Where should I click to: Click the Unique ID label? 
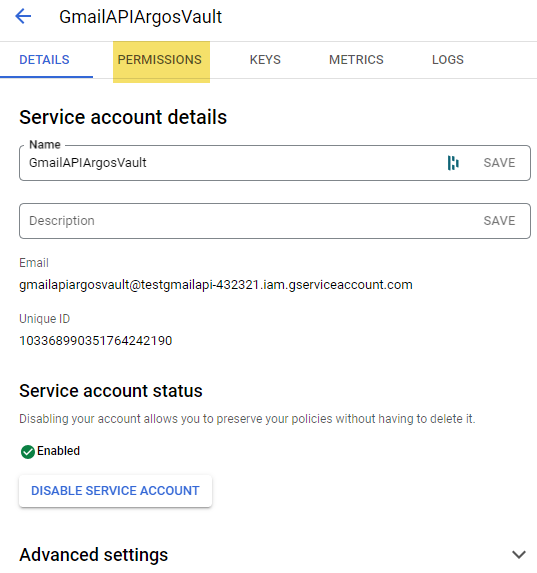pyautogui.click(x=44, y=319)
